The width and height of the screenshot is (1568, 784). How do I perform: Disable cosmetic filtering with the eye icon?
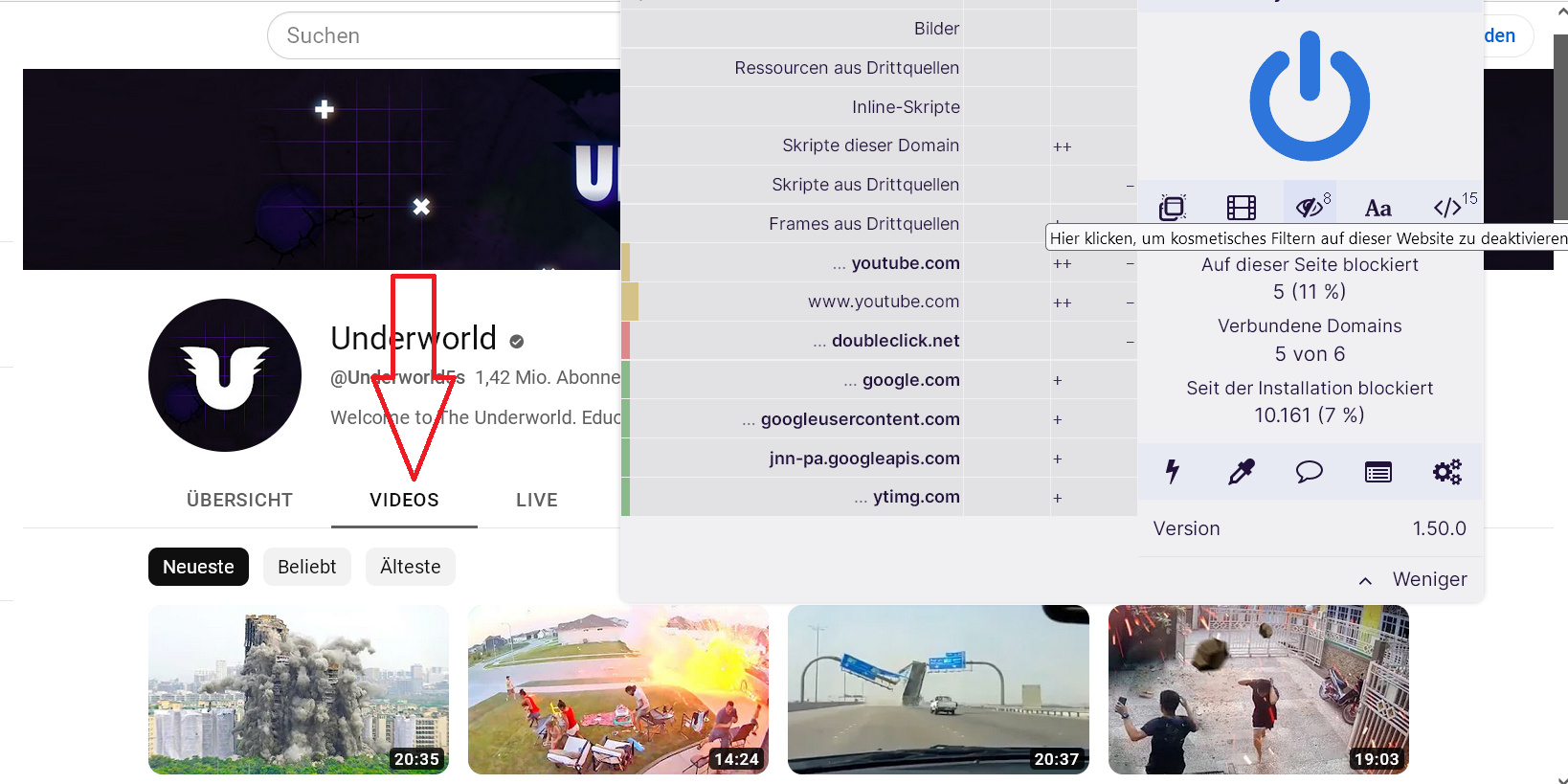[x=1310, y=205]
